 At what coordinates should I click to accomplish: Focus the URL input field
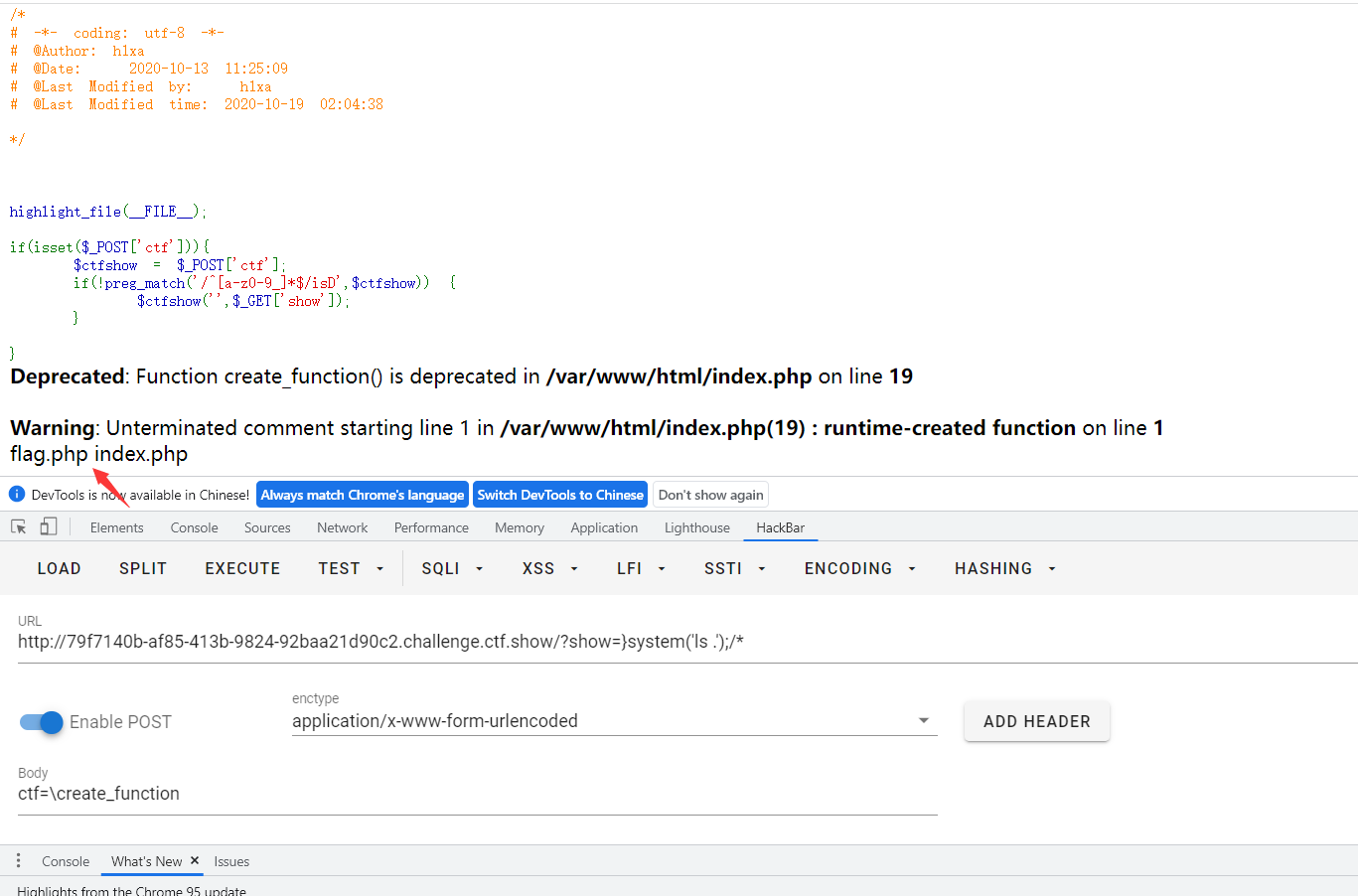(x=687, y=642)
